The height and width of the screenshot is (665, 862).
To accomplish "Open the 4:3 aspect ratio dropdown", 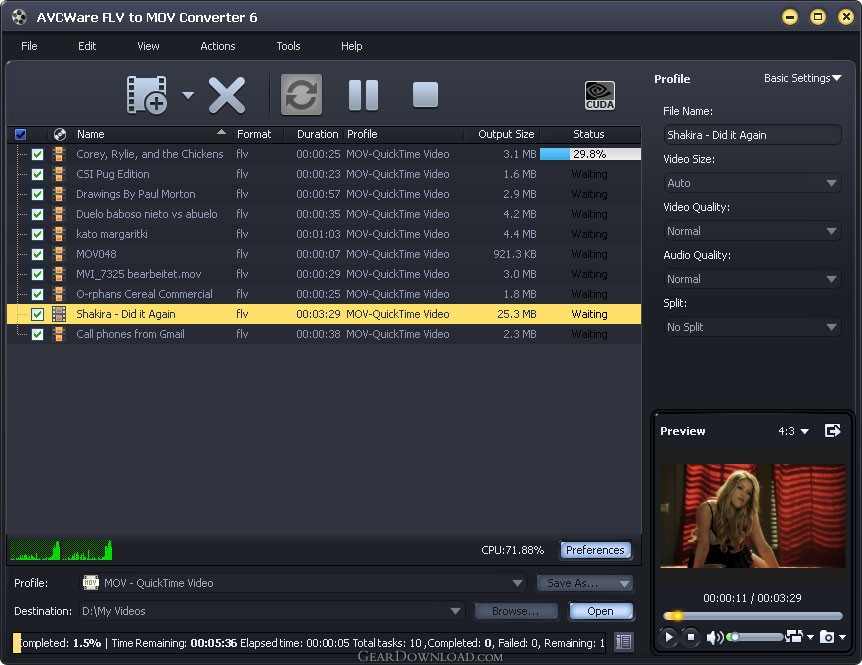I will point(793,431).
